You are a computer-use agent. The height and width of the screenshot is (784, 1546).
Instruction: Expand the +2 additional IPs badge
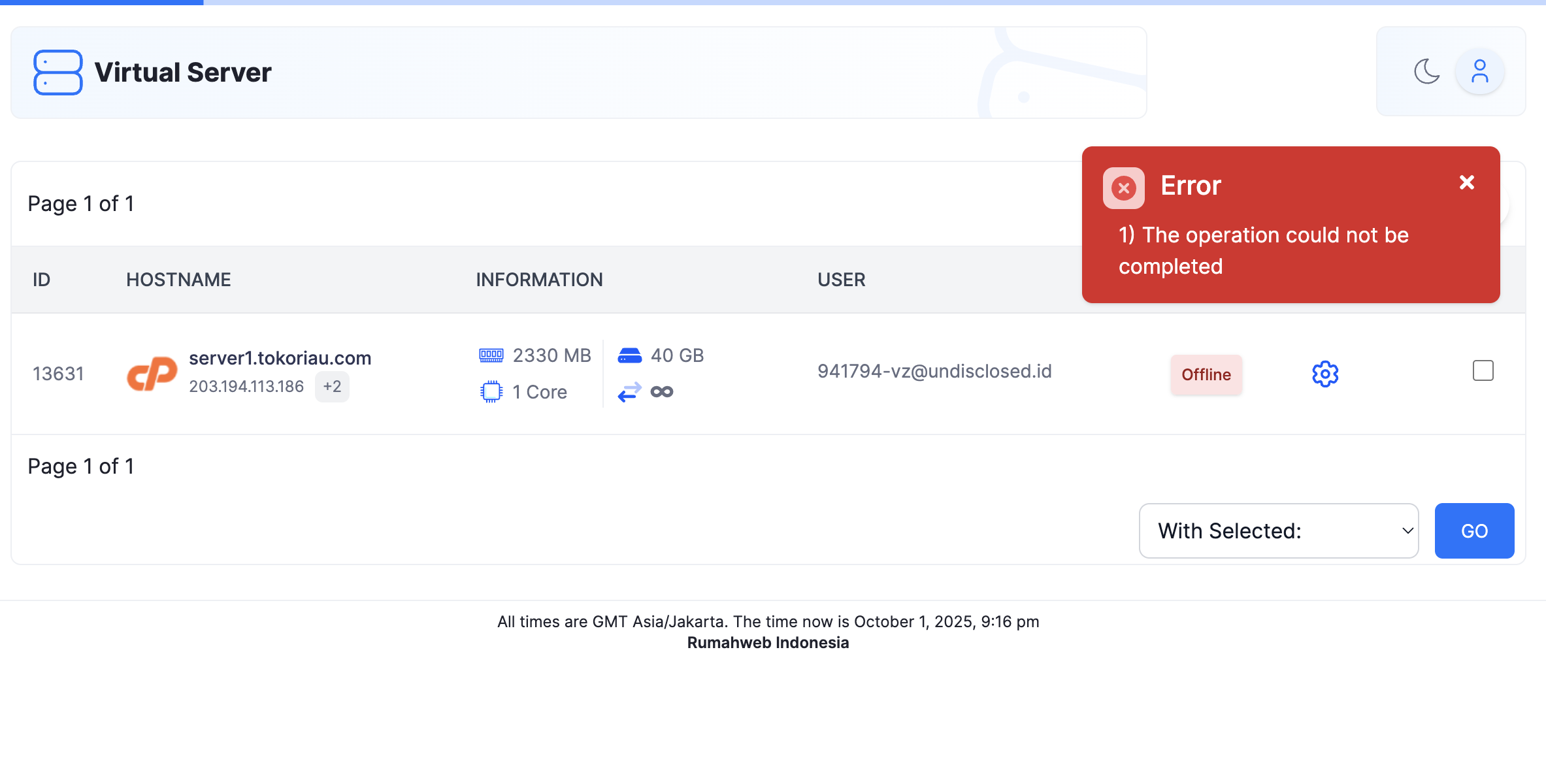click(x=332, y=387)
